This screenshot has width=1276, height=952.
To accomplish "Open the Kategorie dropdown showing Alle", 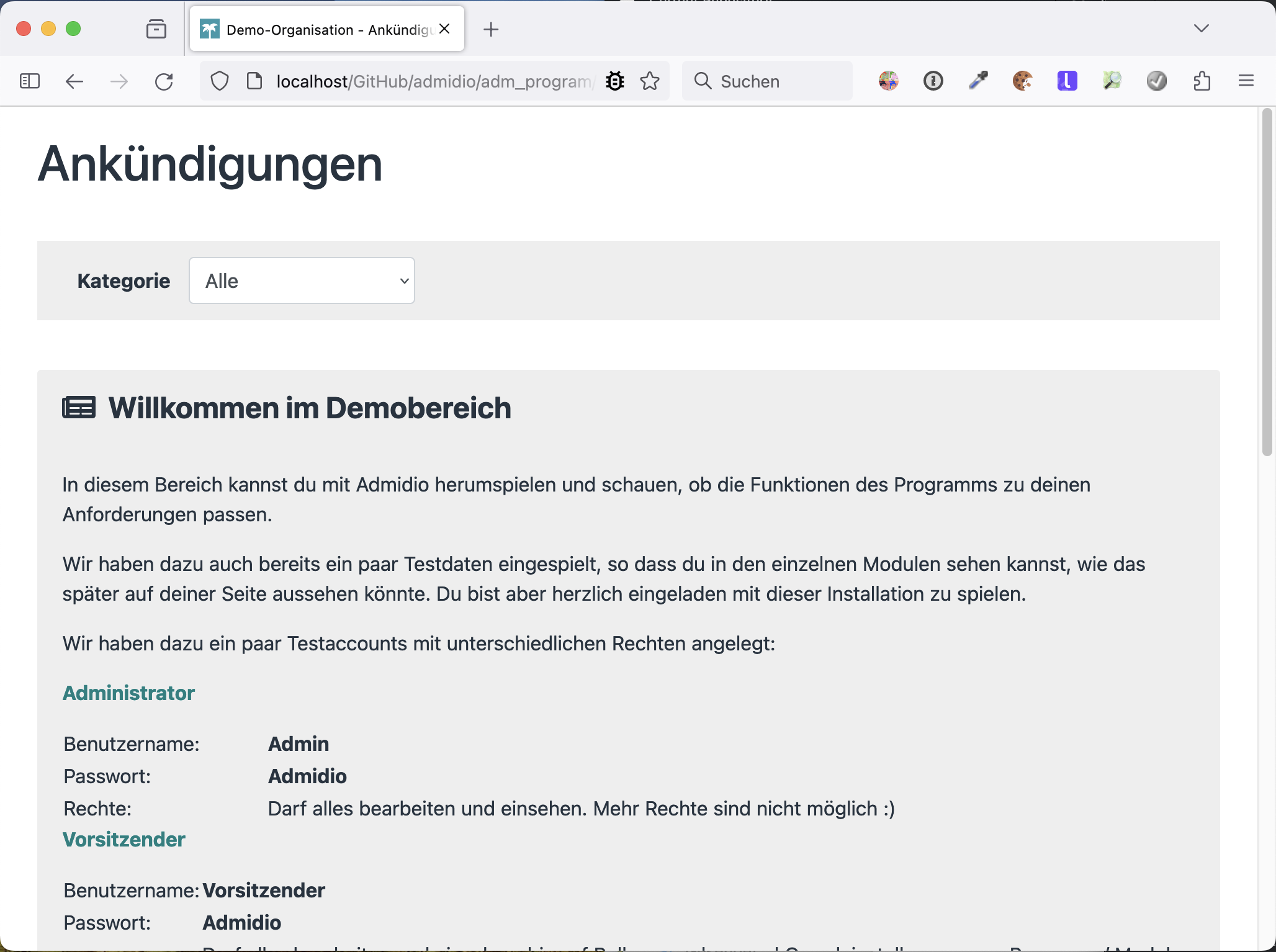I will pos(302,281).
